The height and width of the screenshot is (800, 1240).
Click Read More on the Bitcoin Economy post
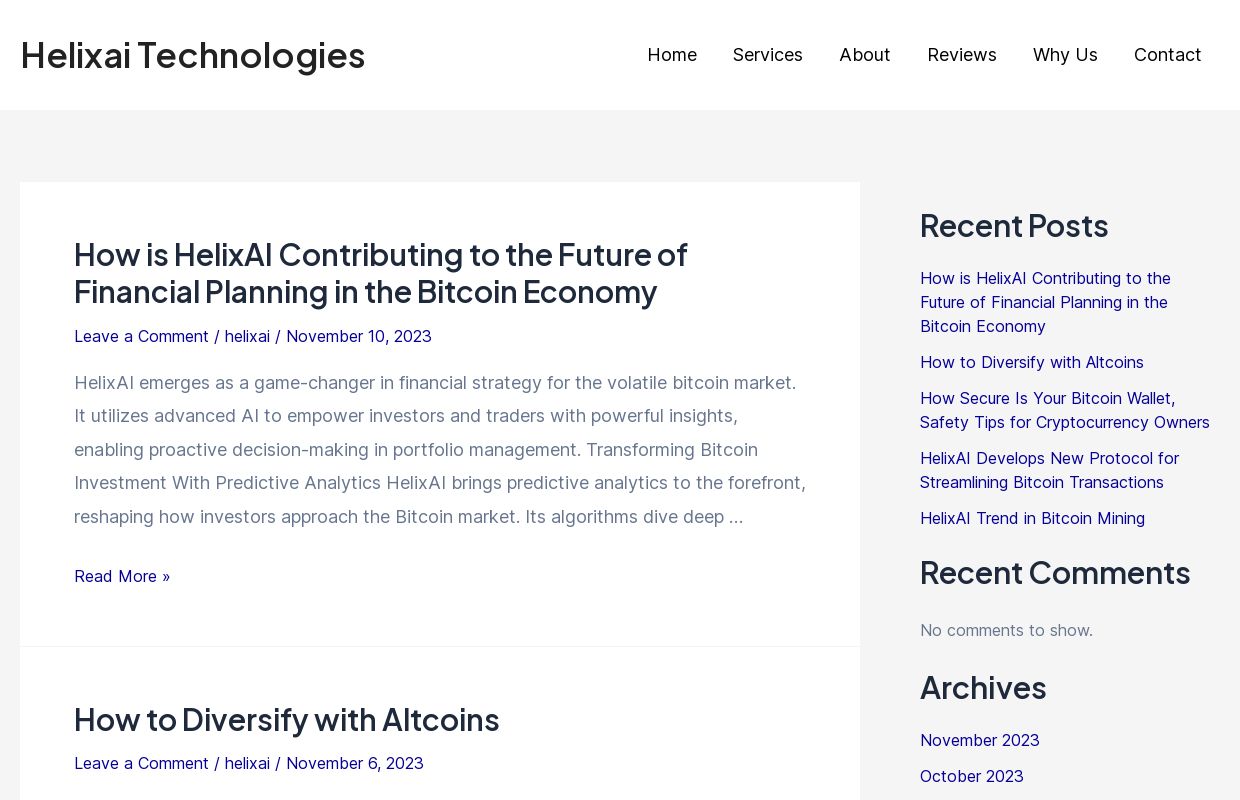(122, 576)
